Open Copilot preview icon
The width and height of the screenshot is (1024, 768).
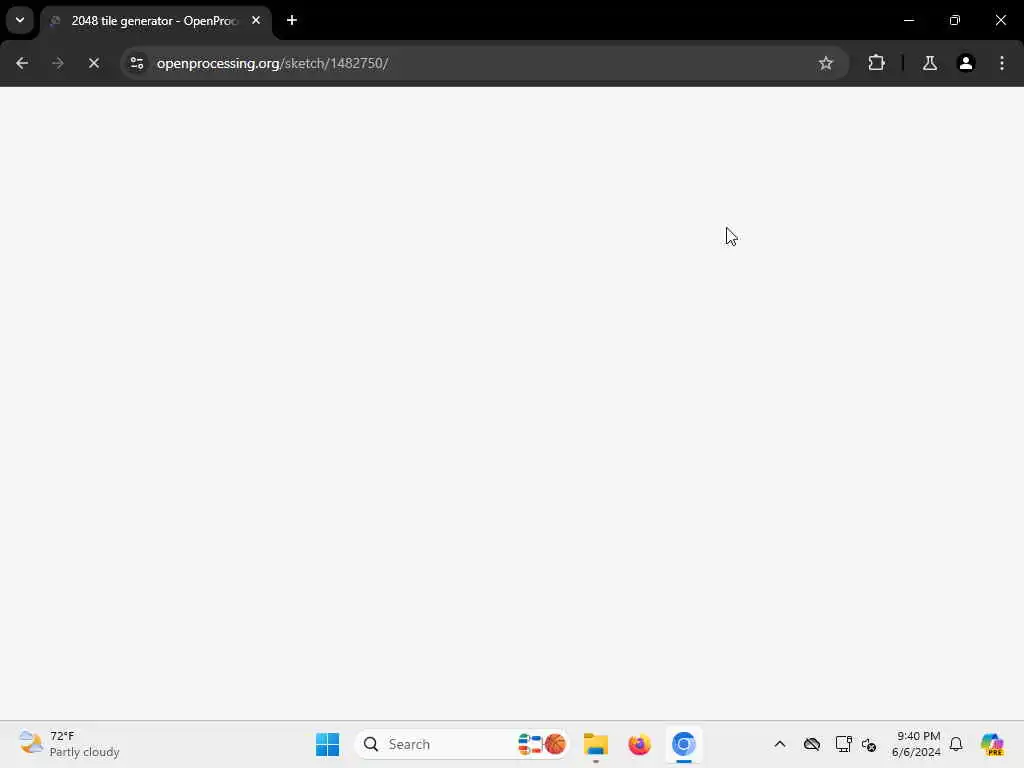[x=992, y=744]
